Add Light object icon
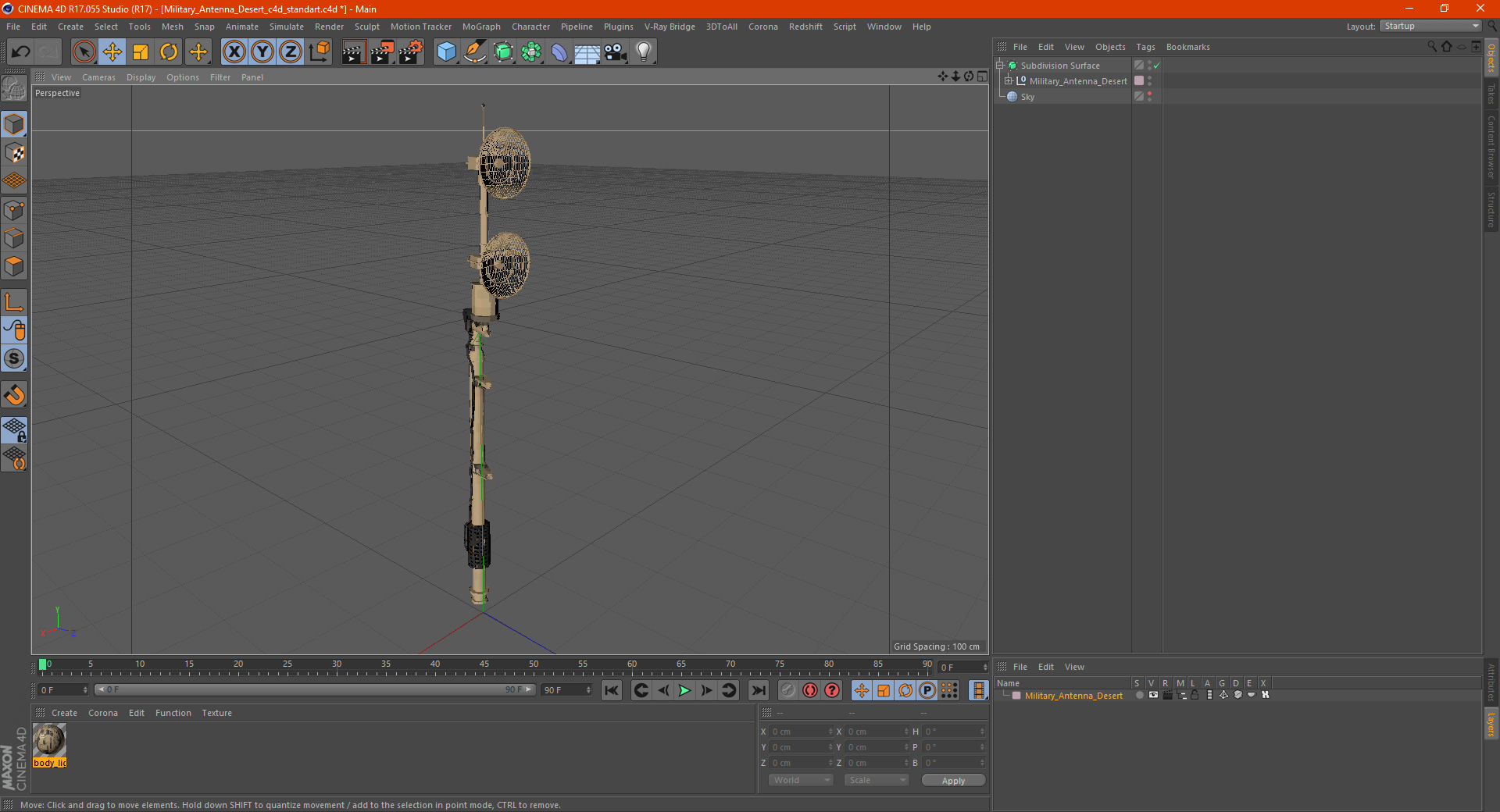 tap(643, 52)
